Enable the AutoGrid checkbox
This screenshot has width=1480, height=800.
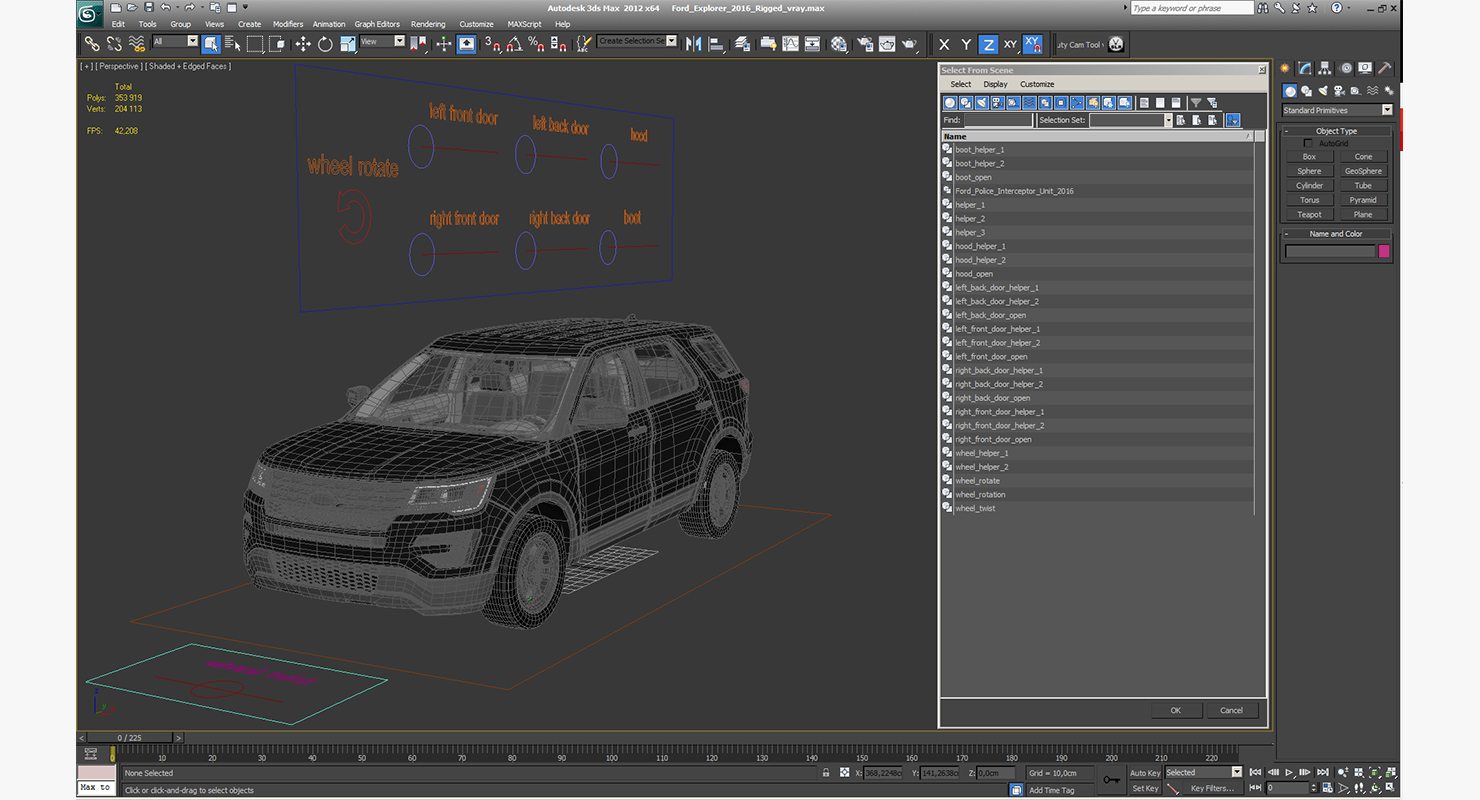point(1308,143)
